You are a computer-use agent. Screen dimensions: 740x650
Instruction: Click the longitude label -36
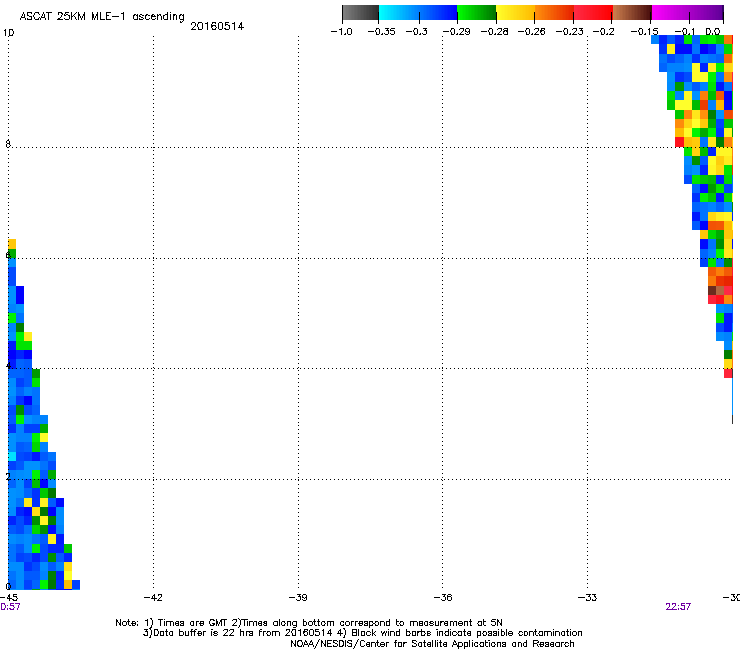click(x=443, y=598)
